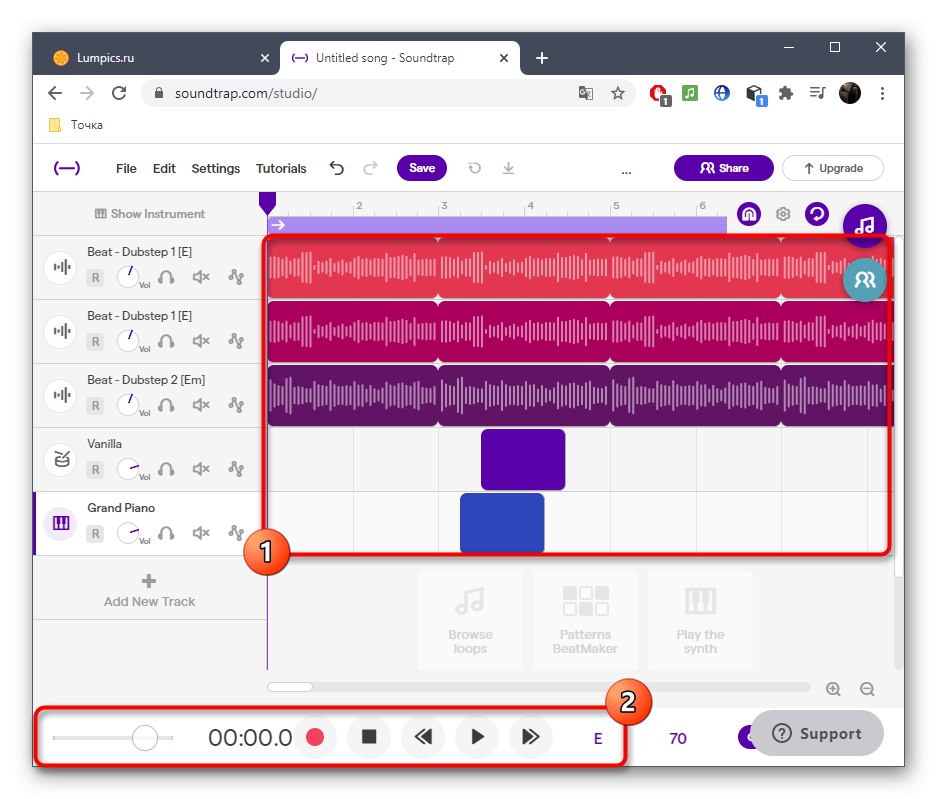This screenshot has height=799, width=937.
Task: Solo the second Beat - Dubstep 1 track
Action: point(166,341)
